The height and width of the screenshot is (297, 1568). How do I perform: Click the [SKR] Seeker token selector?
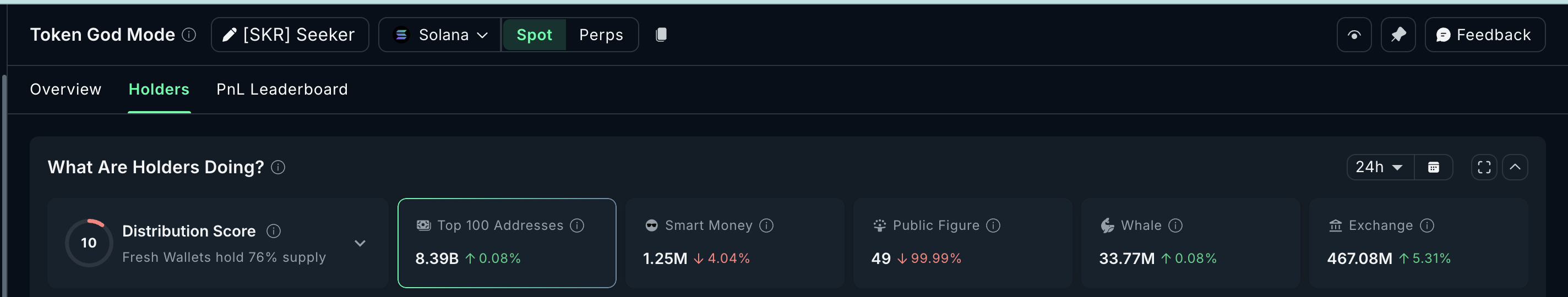(290, 35)
